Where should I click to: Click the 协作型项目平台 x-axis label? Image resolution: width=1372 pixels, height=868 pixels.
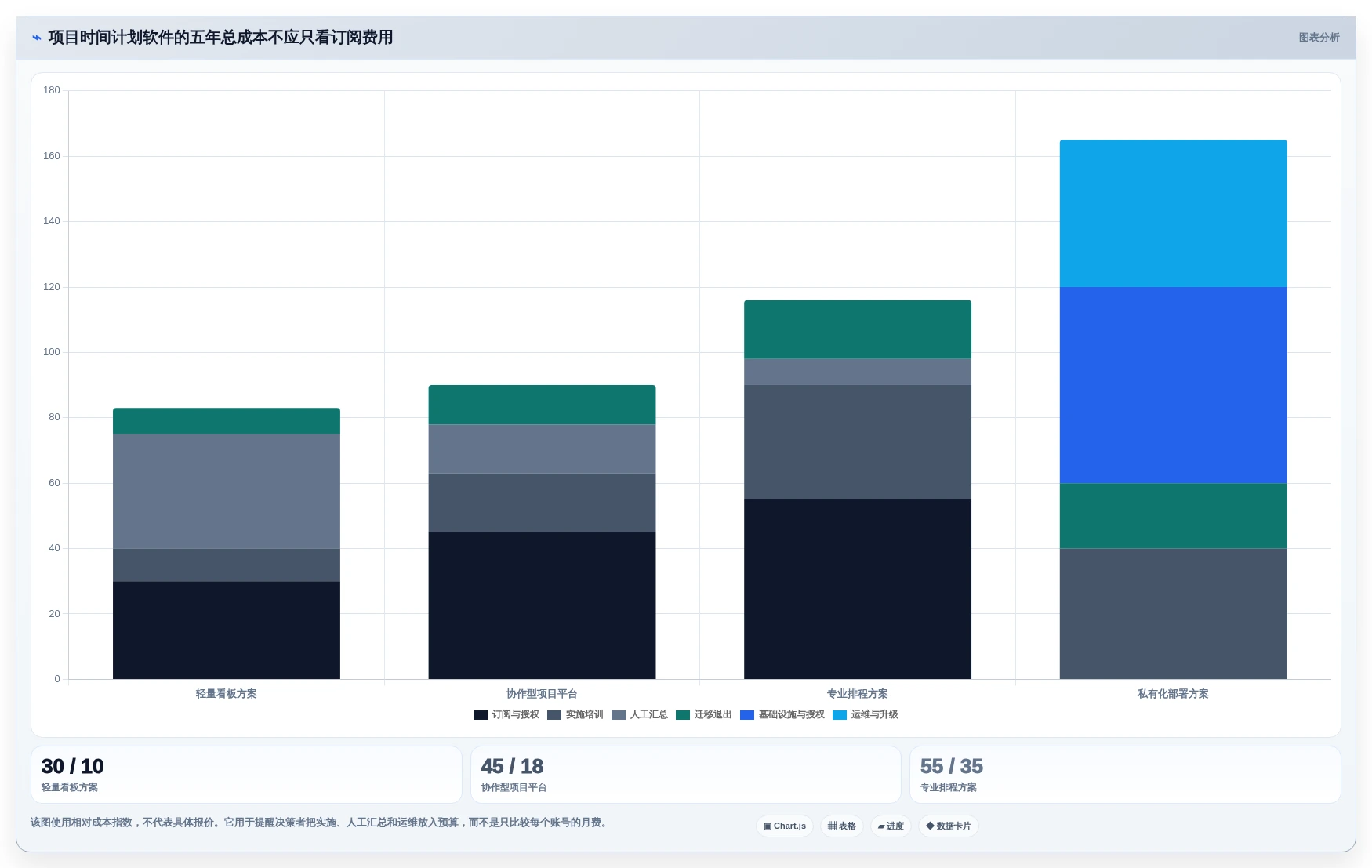point(542,694)
